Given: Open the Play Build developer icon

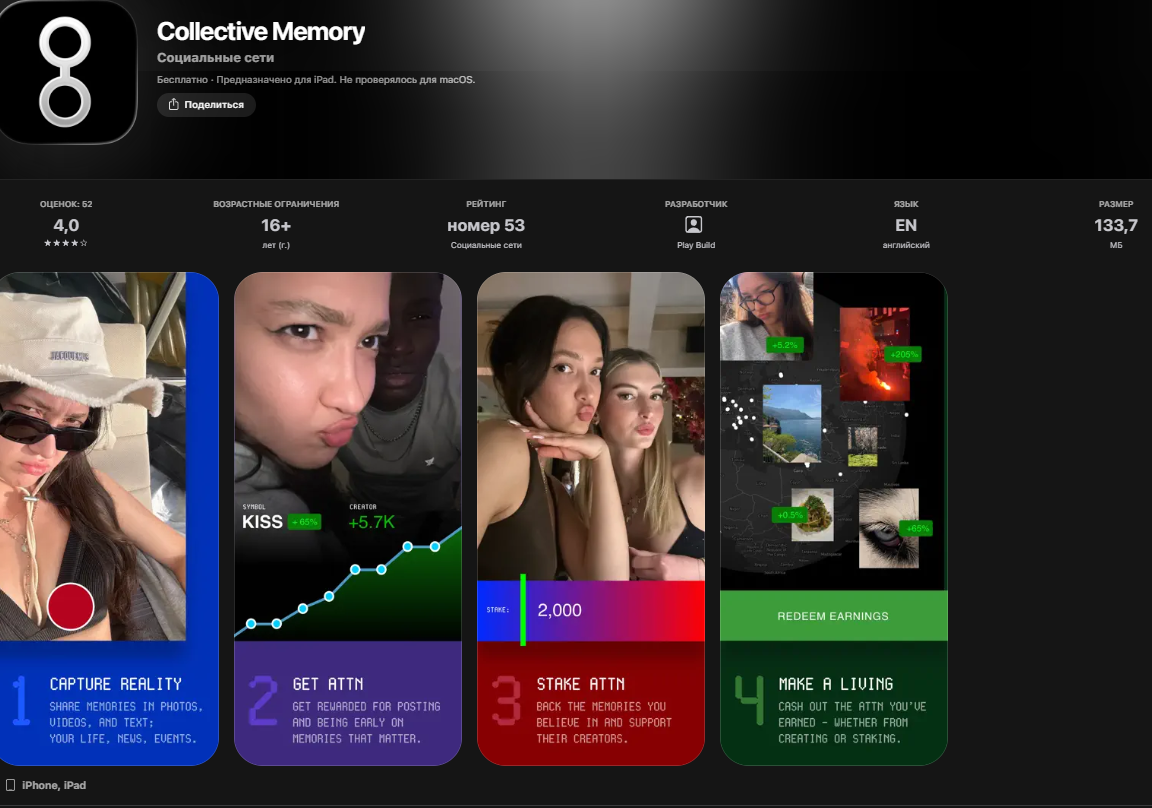Looking at the screenshot, I should tap(694, 225).
